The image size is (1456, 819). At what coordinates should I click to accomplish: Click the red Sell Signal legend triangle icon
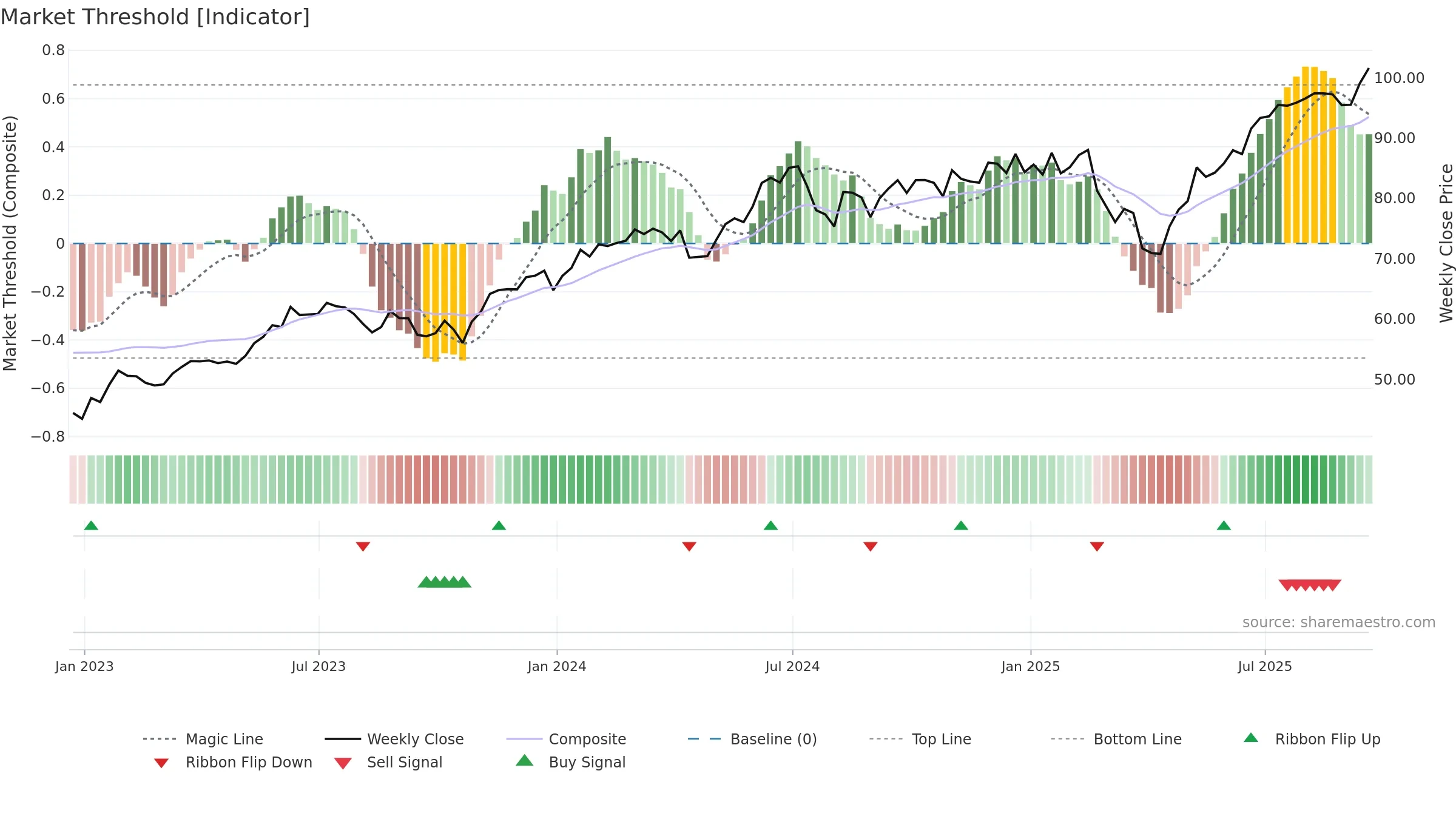pos(343,763)
